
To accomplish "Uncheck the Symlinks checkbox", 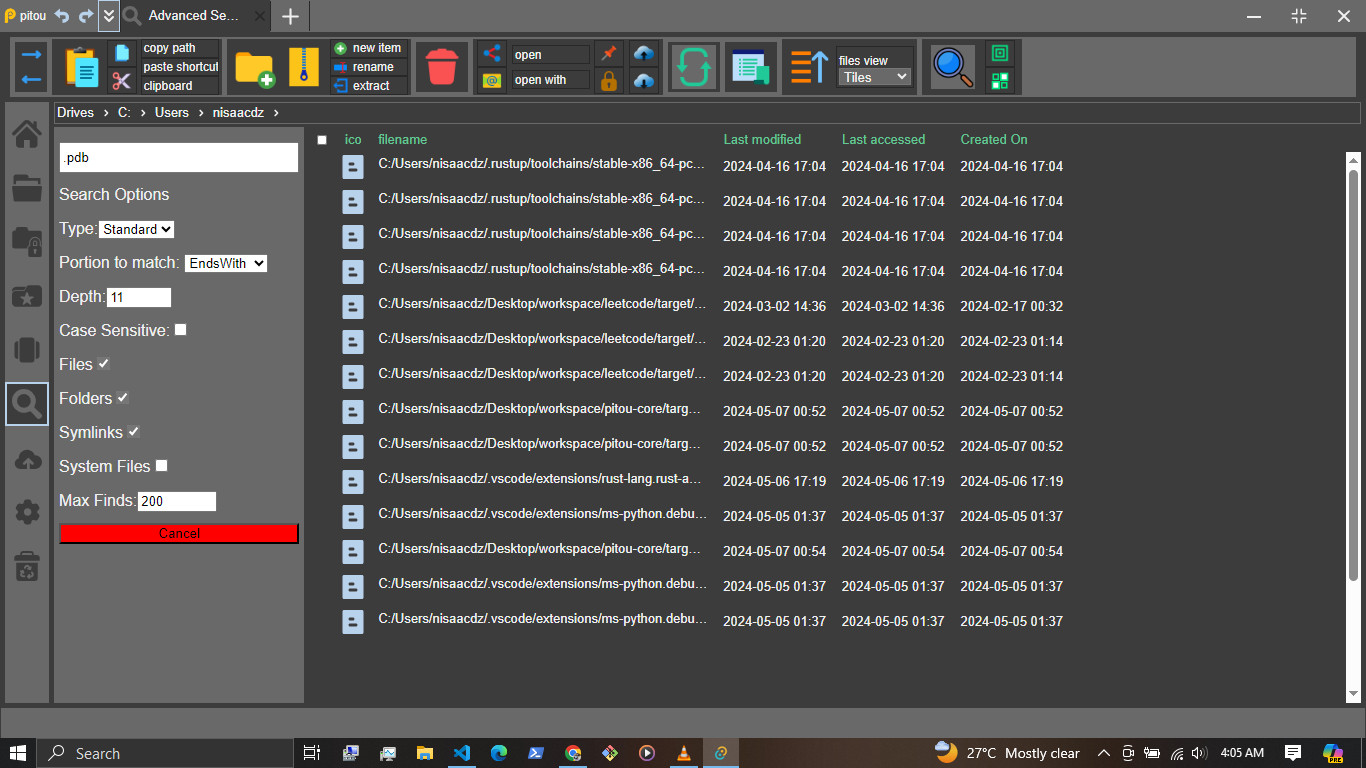I will (133, 431).
